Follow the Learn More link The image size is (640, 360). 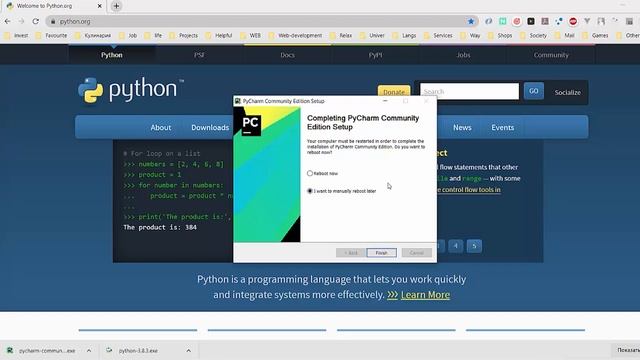[425, 295]
